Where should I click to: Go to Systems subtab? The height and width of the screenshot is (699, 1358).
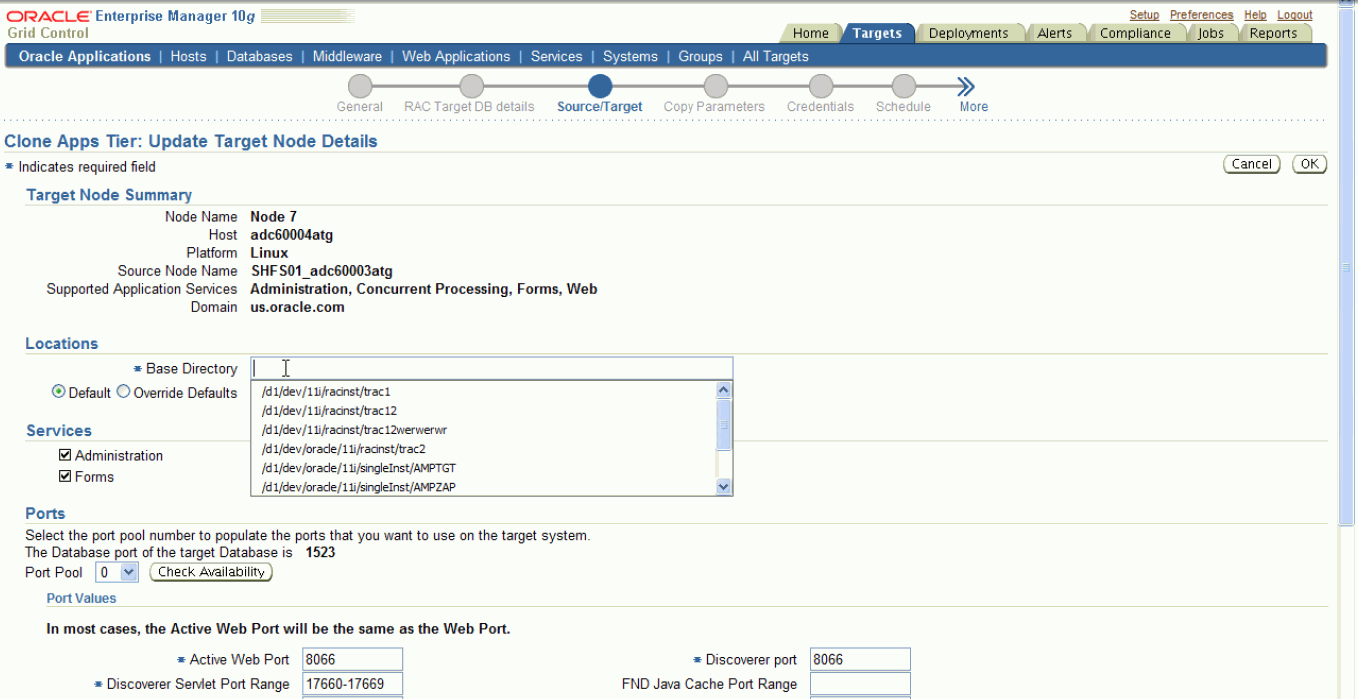[x=630, y=56]
